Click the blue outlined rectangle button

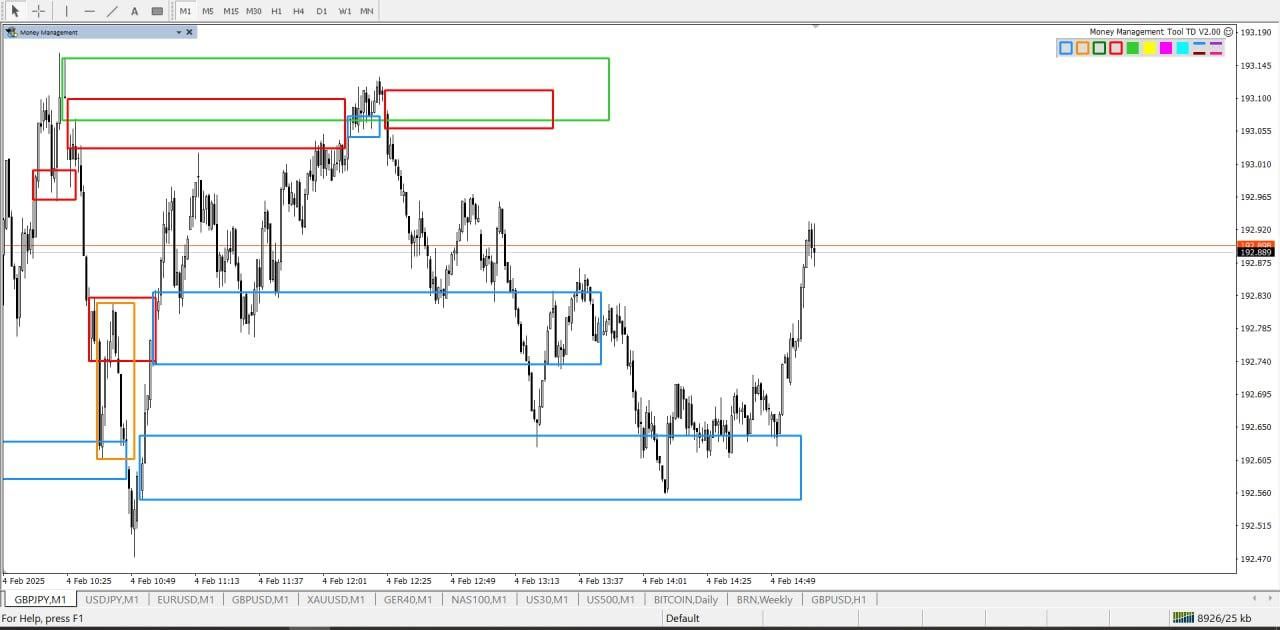[1066, 48]
